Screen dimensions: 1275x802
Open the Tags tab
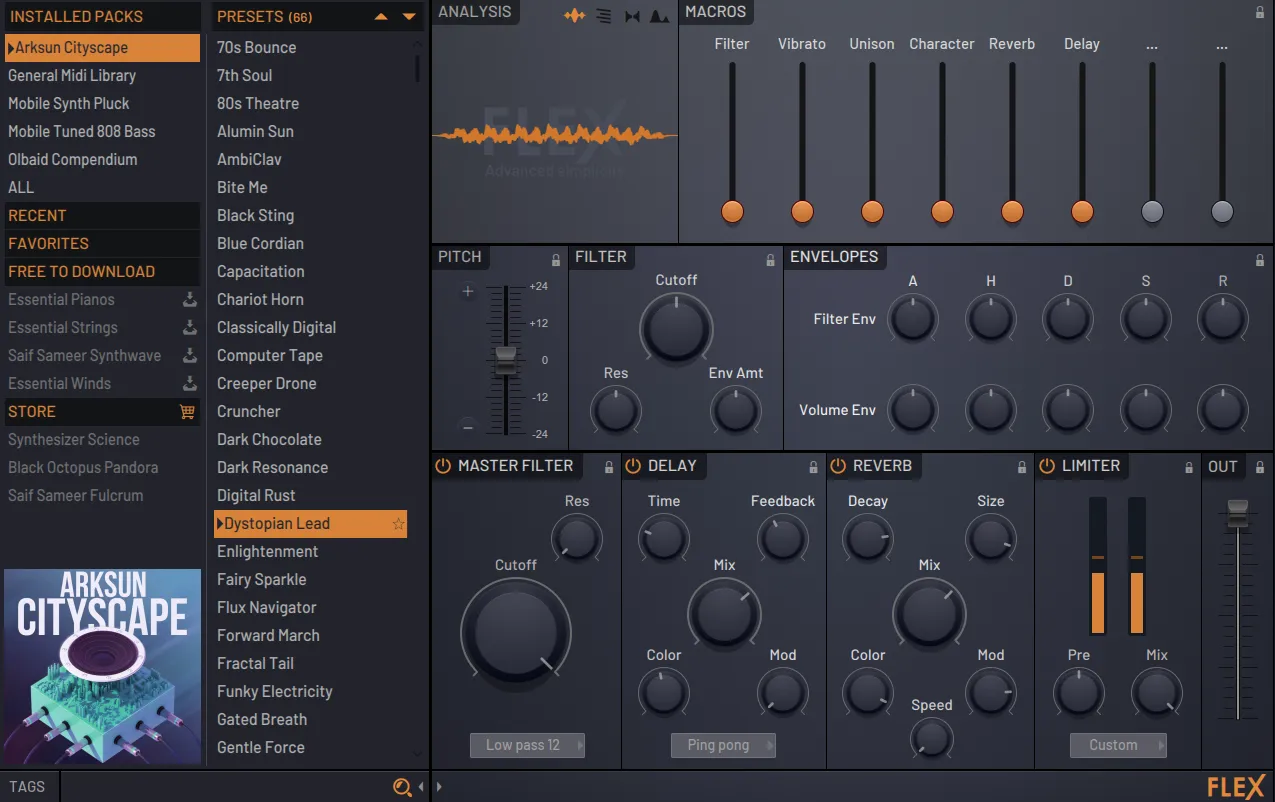[28, 787]
